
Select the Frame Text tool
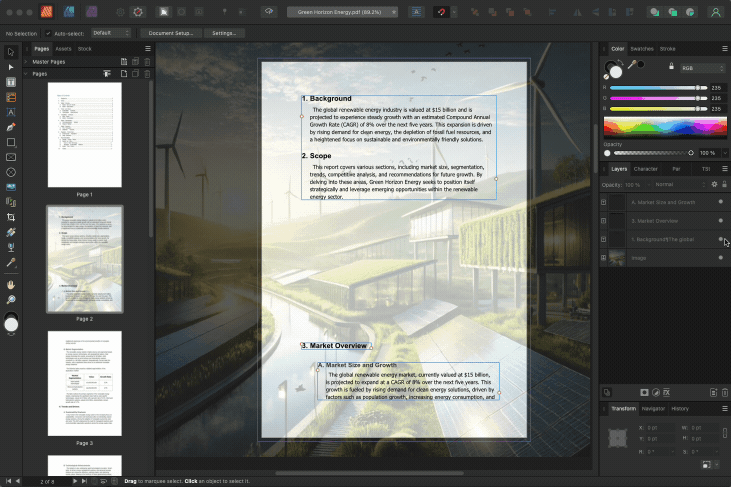(11, 82)
